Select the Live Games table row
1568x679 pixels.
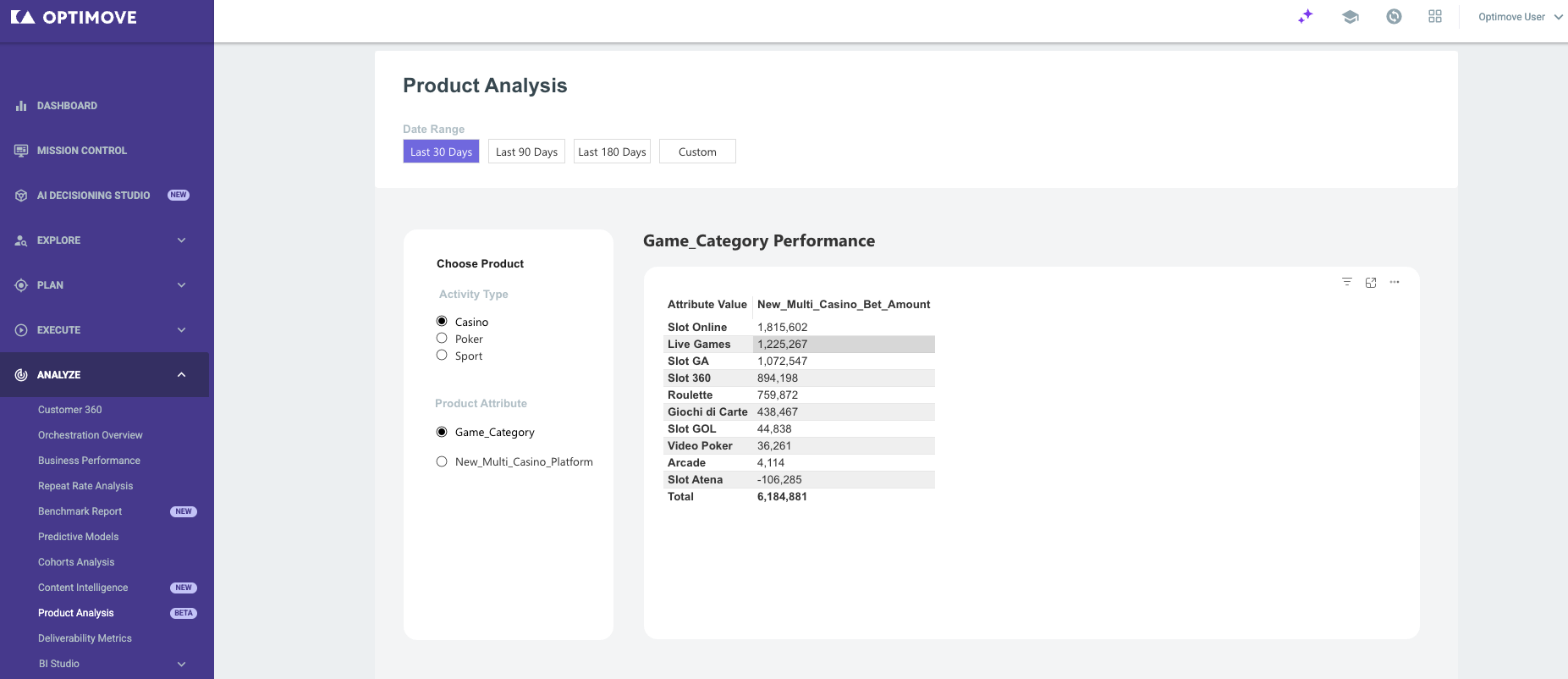pyautogui.click(x=799, y=345)
